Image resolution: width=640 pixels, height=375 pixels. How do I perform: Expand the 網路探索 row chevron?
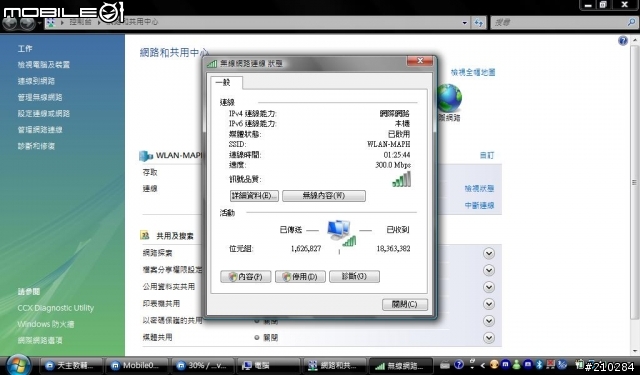point(489,253)
